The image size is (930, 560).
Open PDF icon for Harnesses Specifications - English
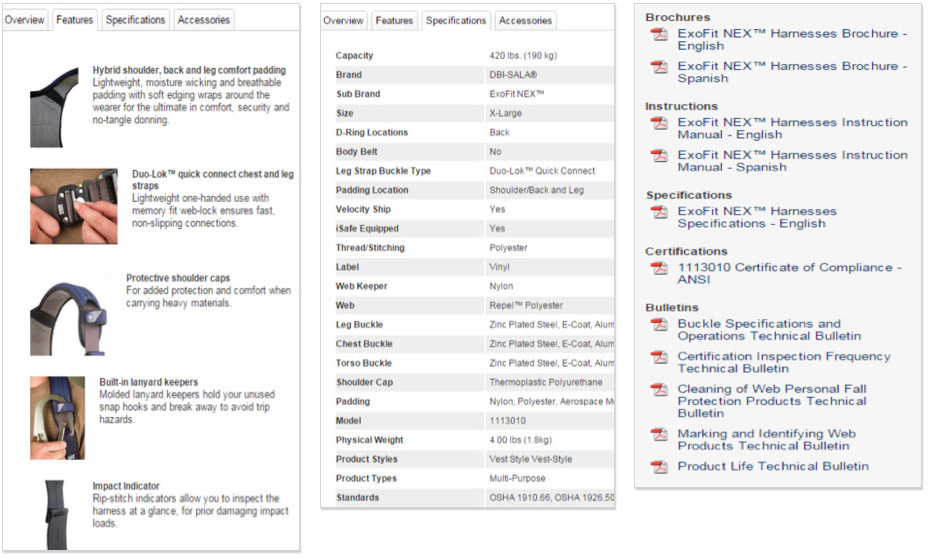pos(659,212)
